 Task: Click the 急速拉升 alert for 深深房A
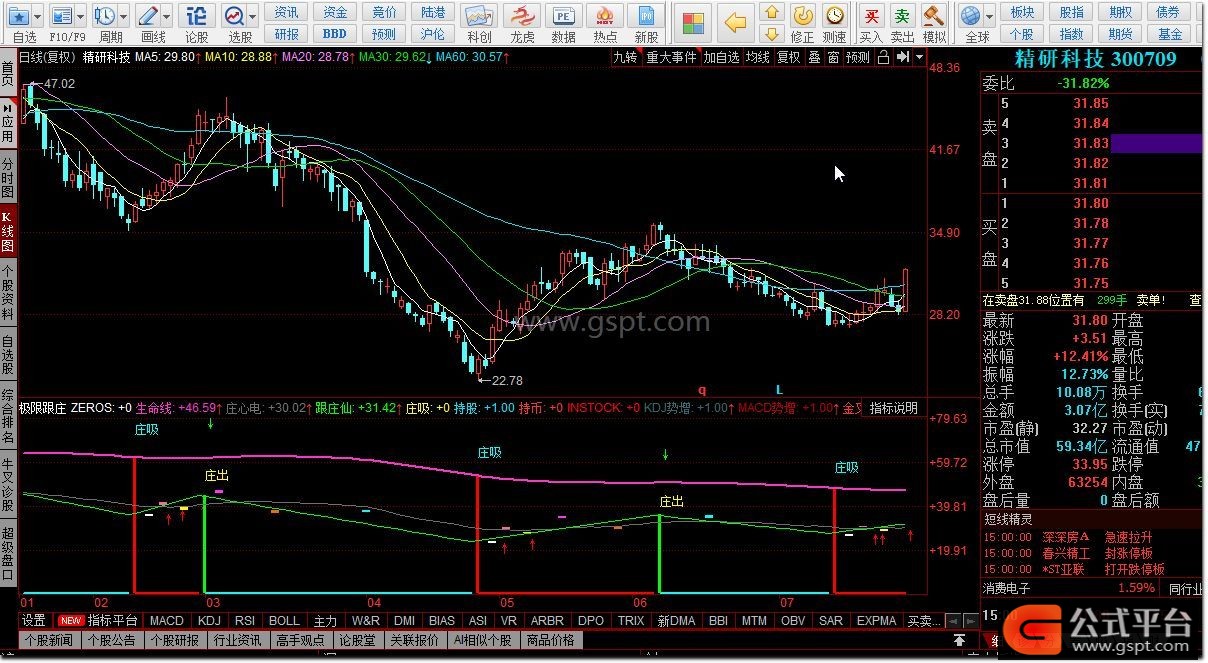1128,537
